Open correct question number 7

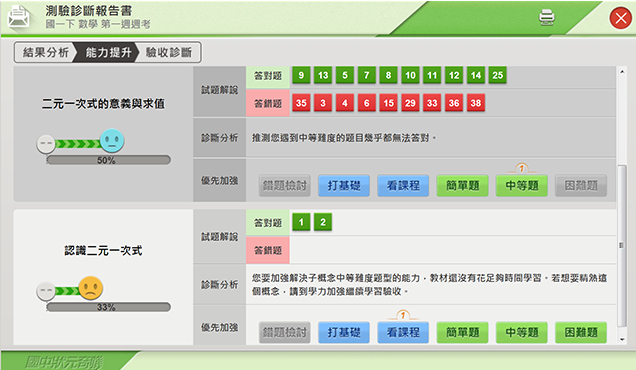coord(367,75)
